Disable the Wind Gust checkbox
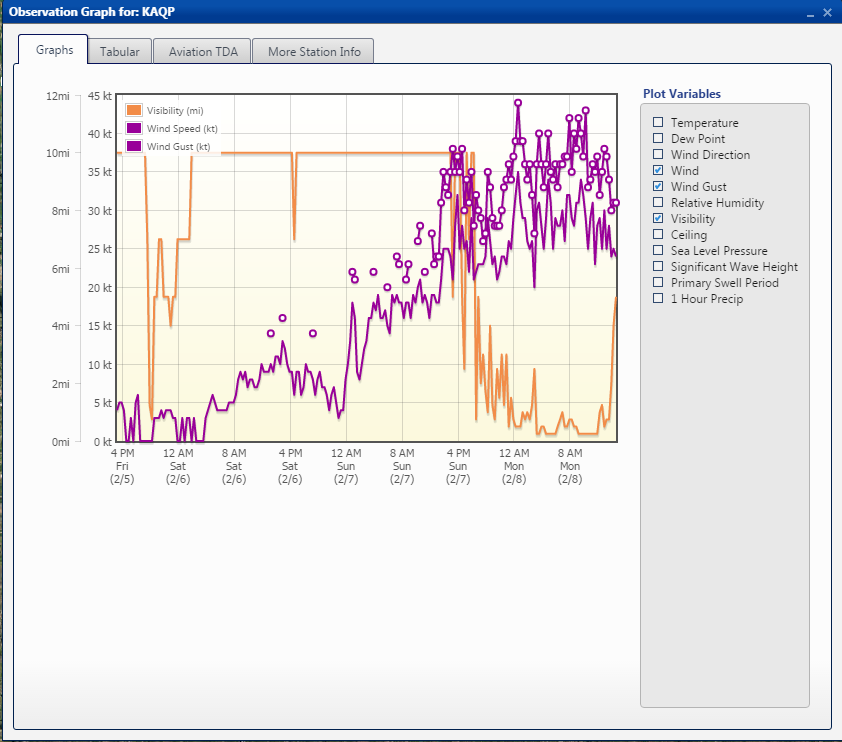The height and width of the screenshot is (742, 842). 658,187
